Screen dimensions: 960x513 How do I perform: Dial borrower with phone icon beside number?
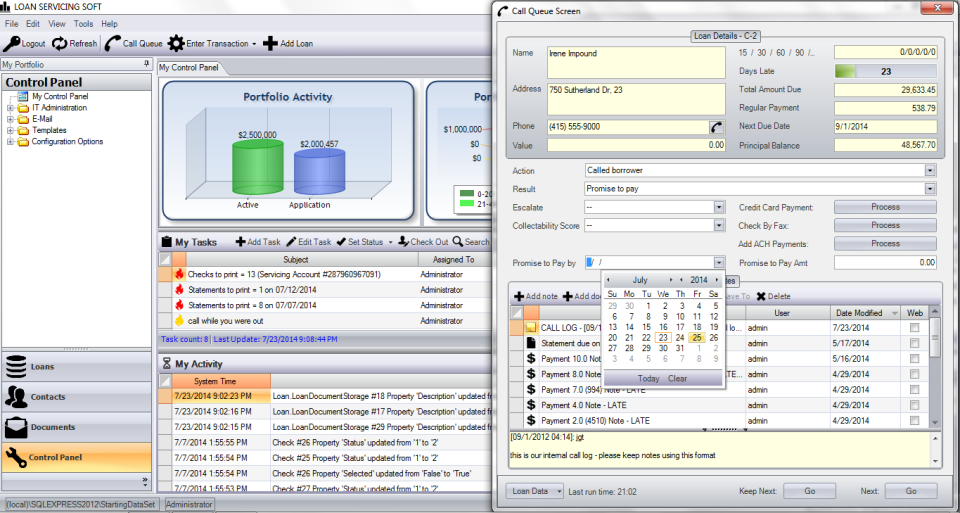[x=716, y=127]
